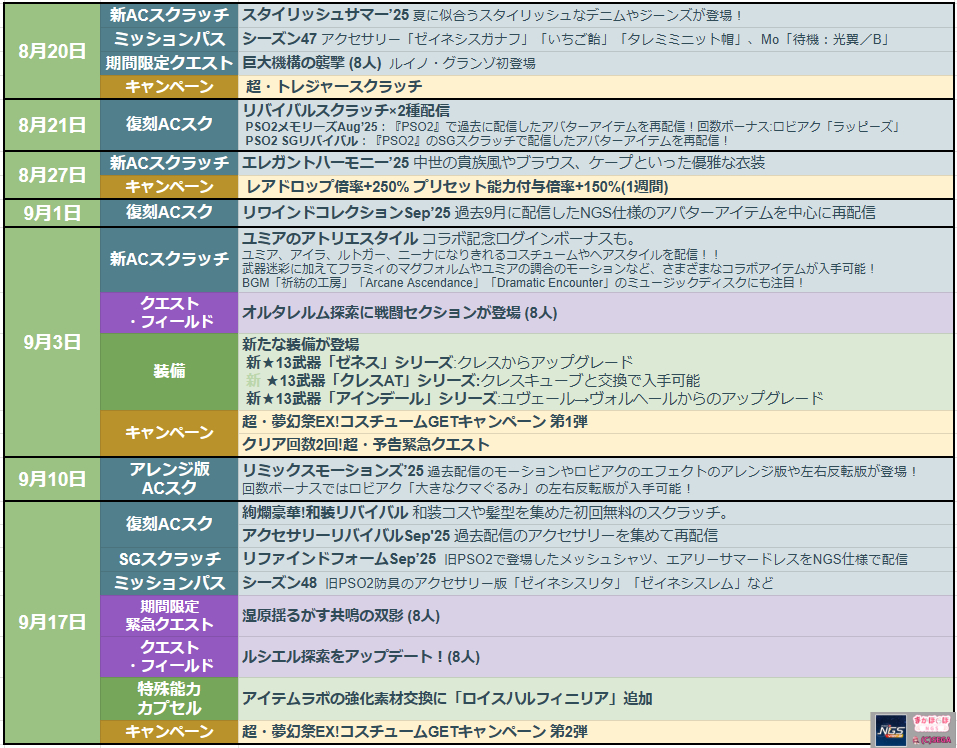Select "超・トレジャースクラッチ" campaign text
The height and width of the screenshot is (748, 957).
334,87
